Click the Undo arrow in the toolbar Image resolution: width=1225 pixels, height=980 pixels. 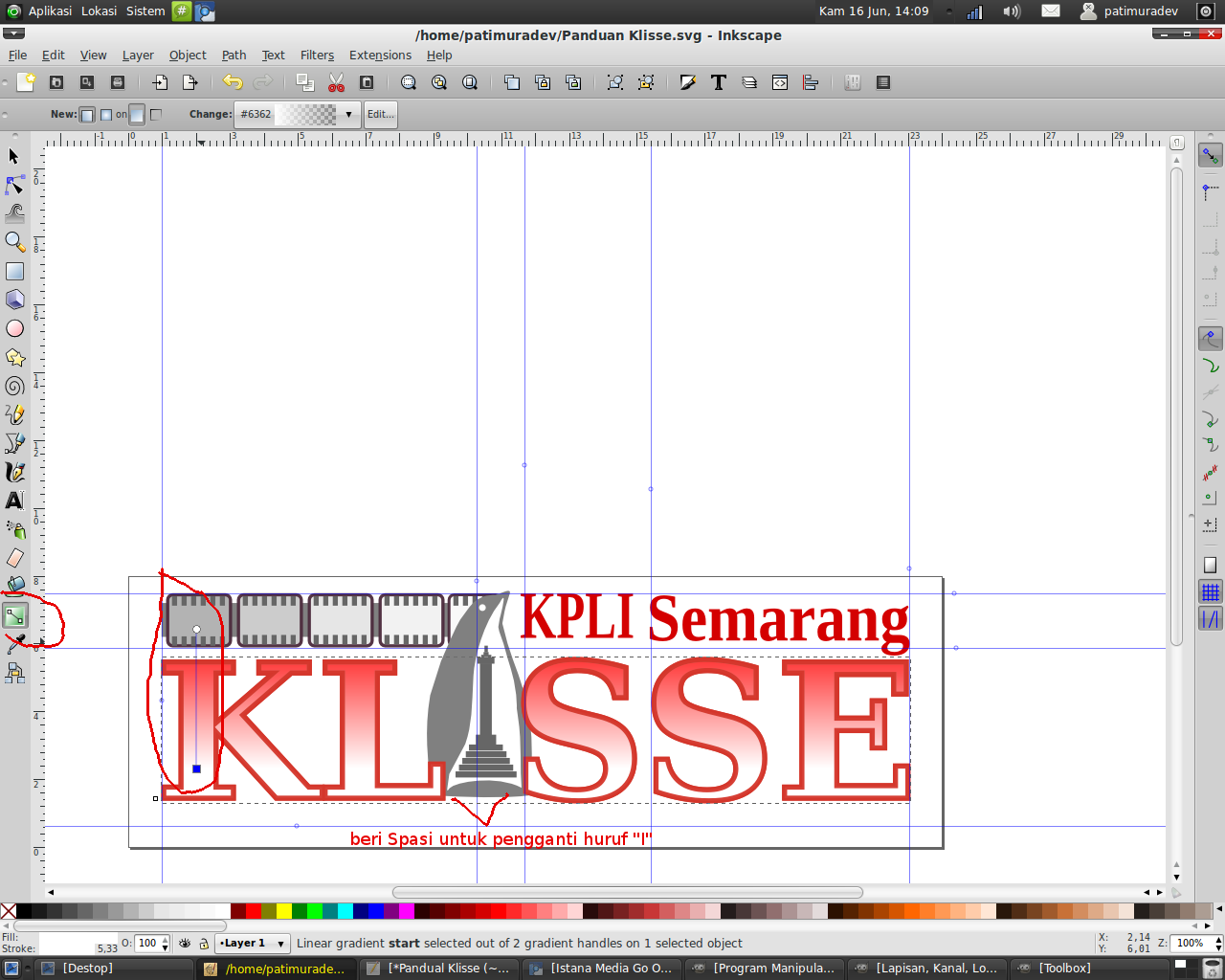233,82
